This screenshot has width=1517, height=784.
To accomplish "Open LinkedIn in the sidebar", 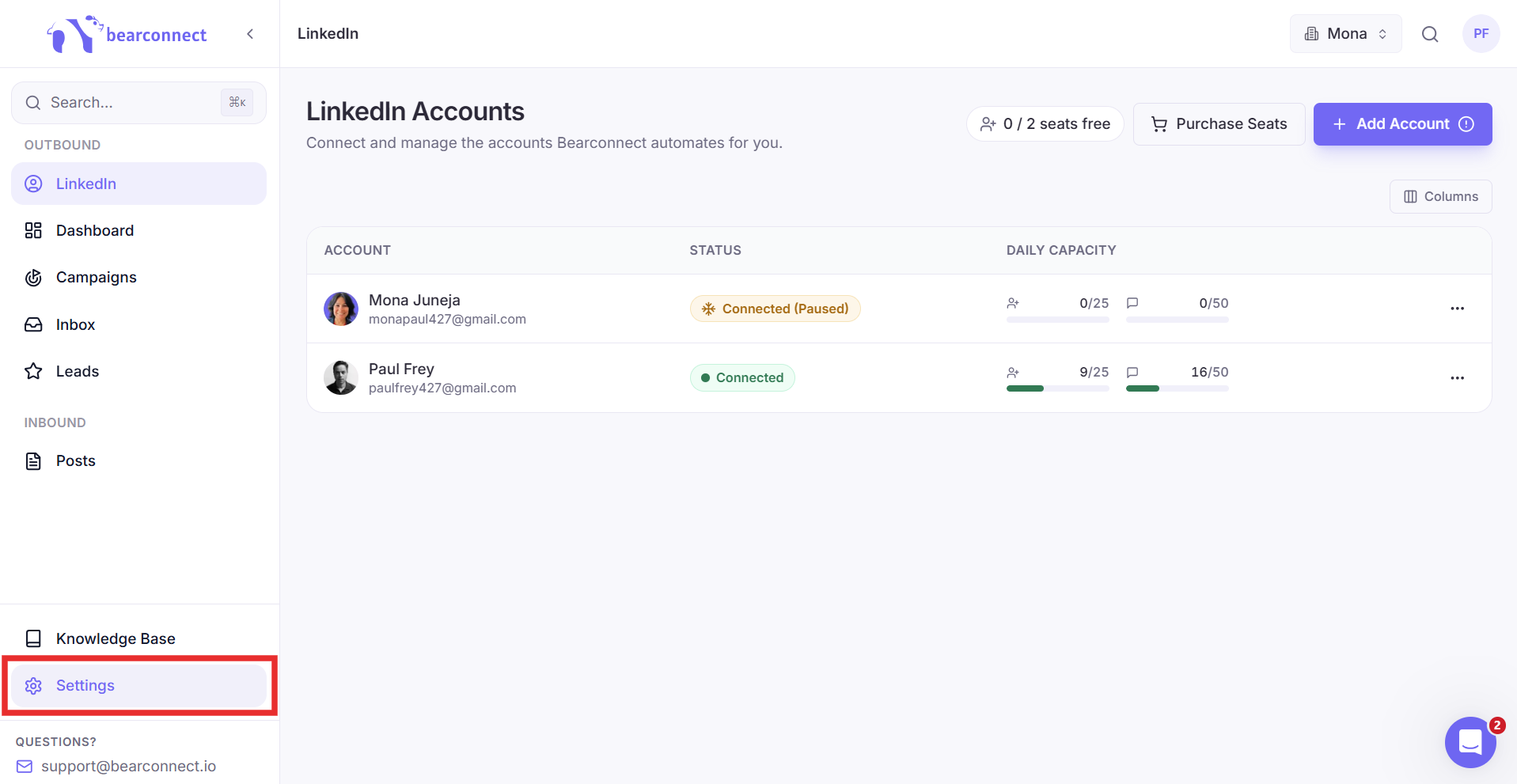I will point(138,184).
